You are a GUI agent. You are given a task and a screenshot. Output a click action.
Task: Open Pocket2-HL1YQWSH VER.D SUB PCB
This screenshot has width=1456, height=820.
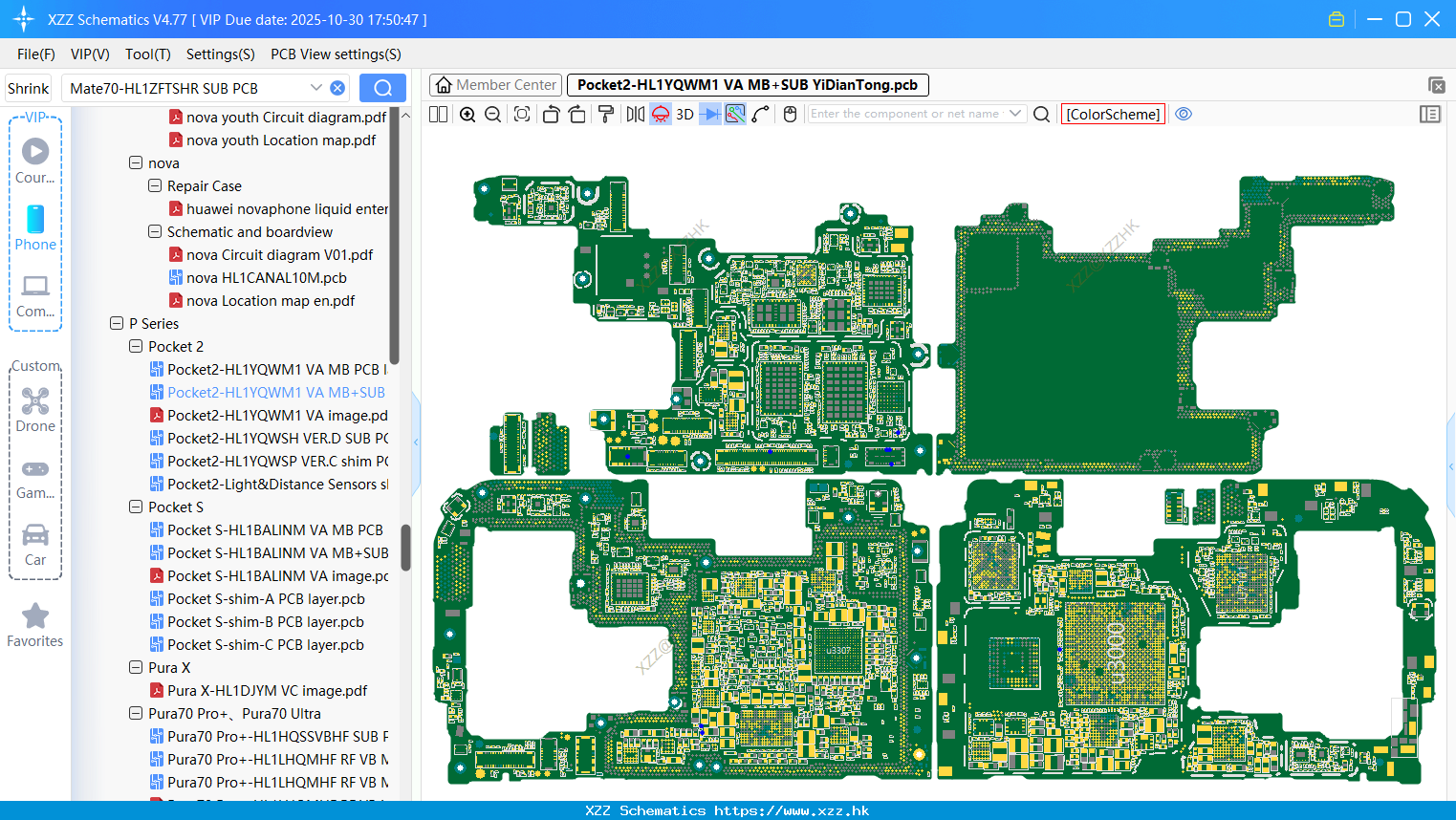click(x=270, y=439)
